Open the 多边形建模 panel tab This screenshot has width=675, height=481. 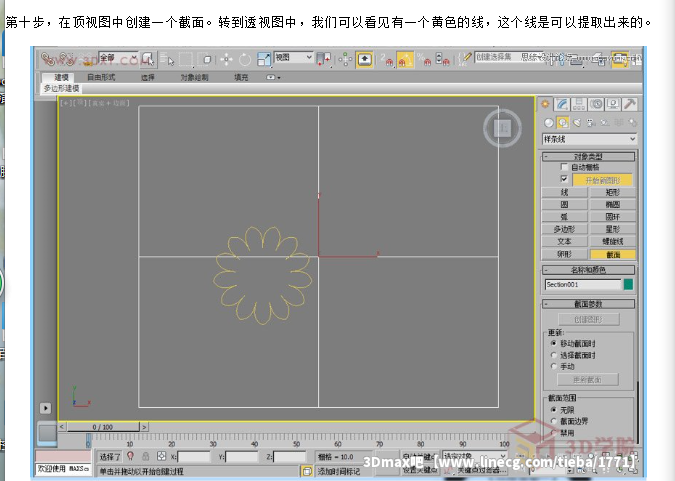(62, 88)
